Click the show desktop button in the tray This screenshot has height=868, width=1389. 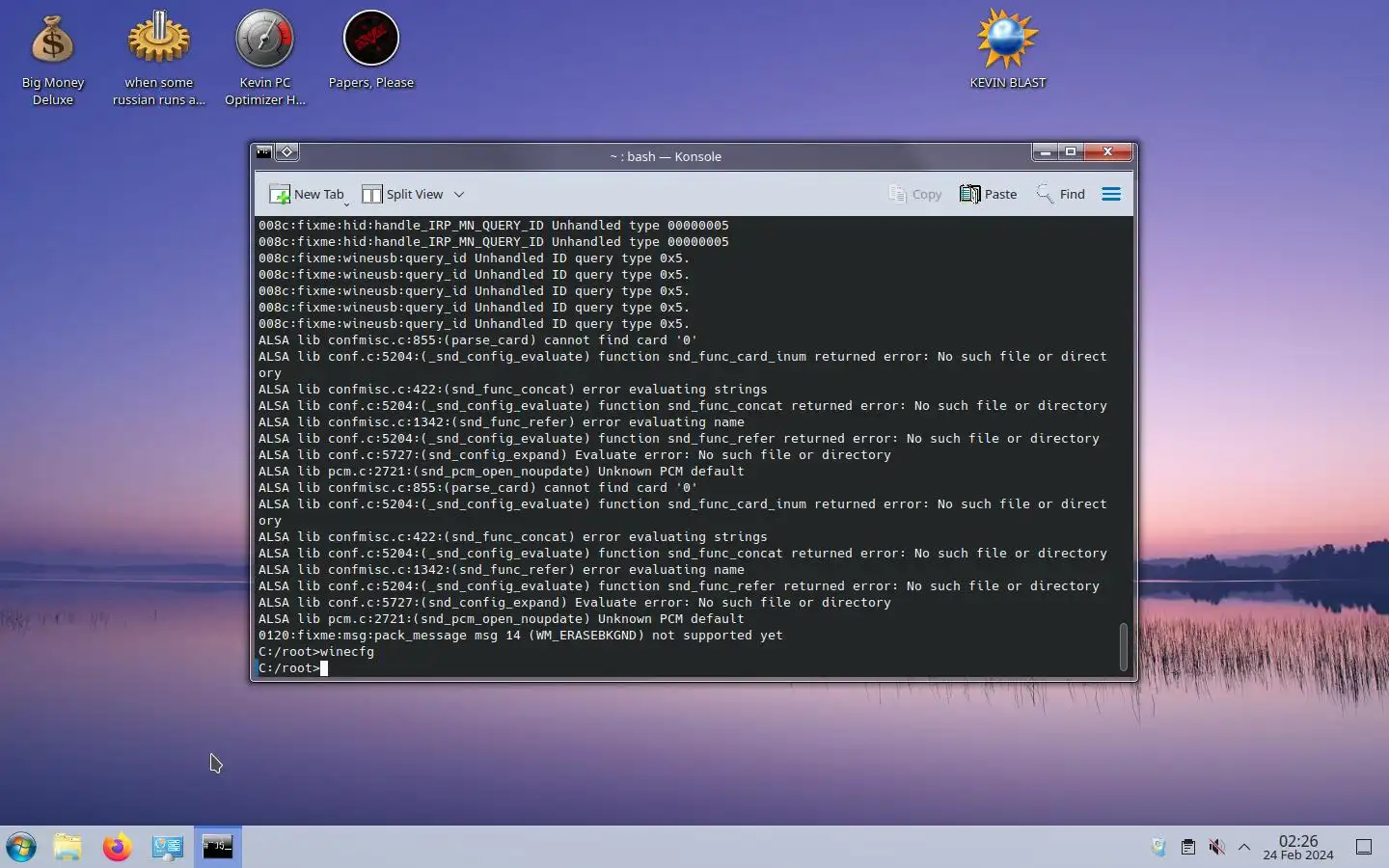tap(1364, 847)
